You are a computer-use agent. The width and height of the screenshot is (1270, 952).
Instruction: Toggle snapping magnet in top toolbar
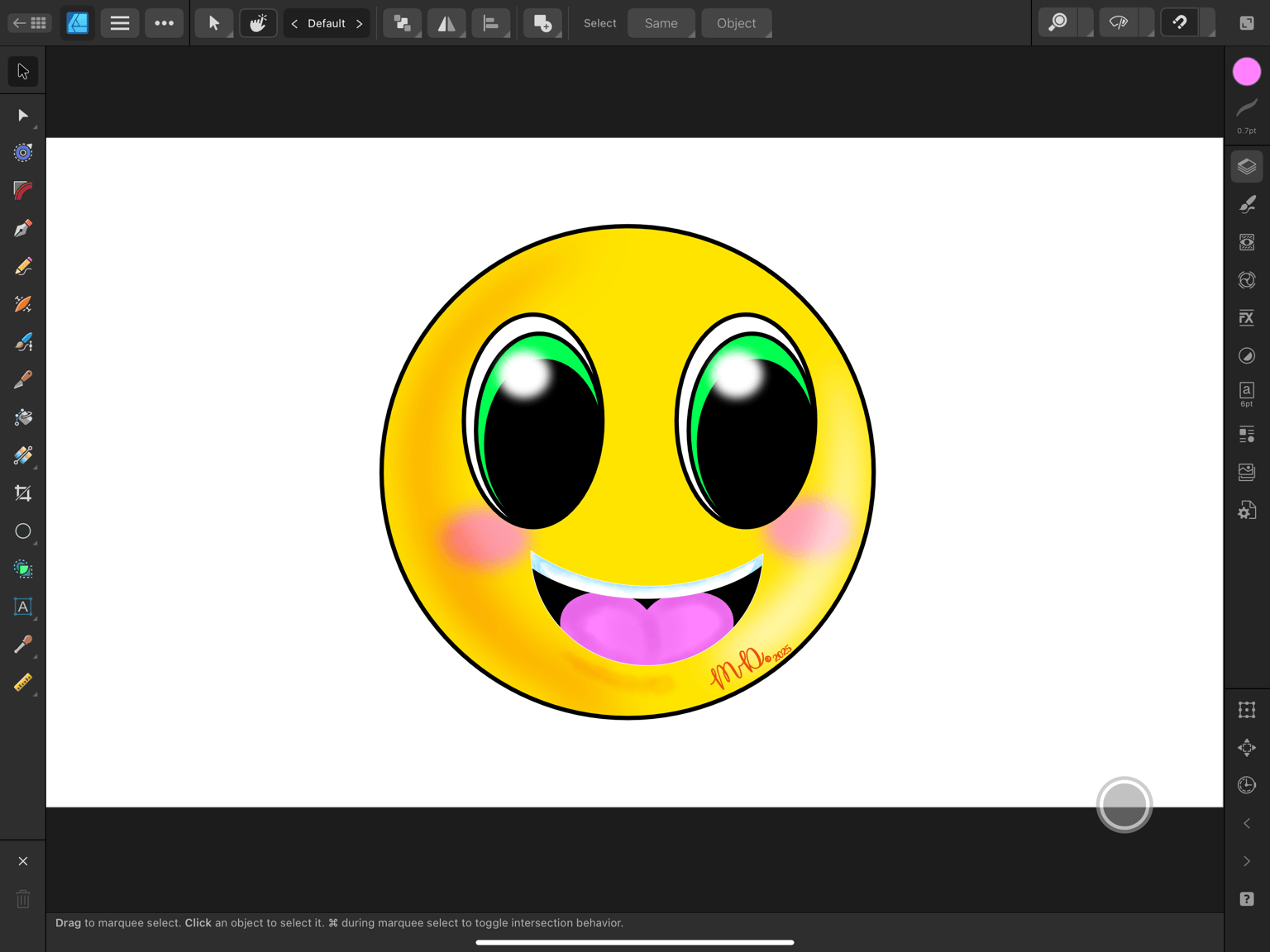click(1180, 23)
